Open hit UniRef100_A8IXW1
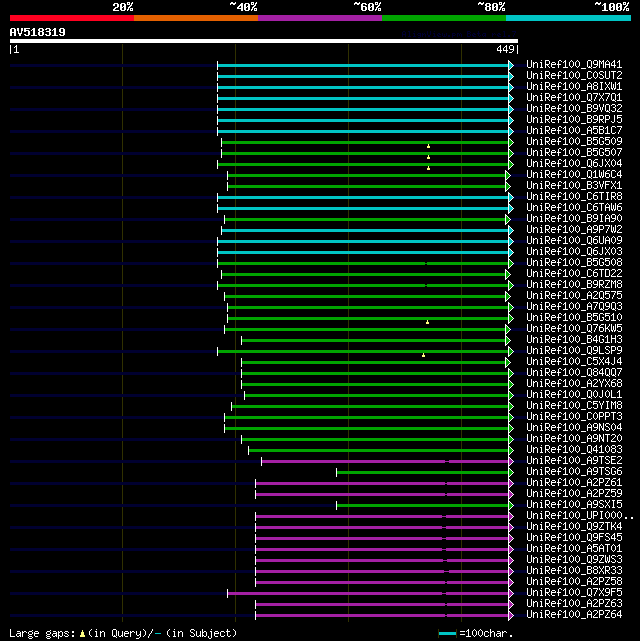The height and width of the screenshot is (641, 640). coord(574,87)
